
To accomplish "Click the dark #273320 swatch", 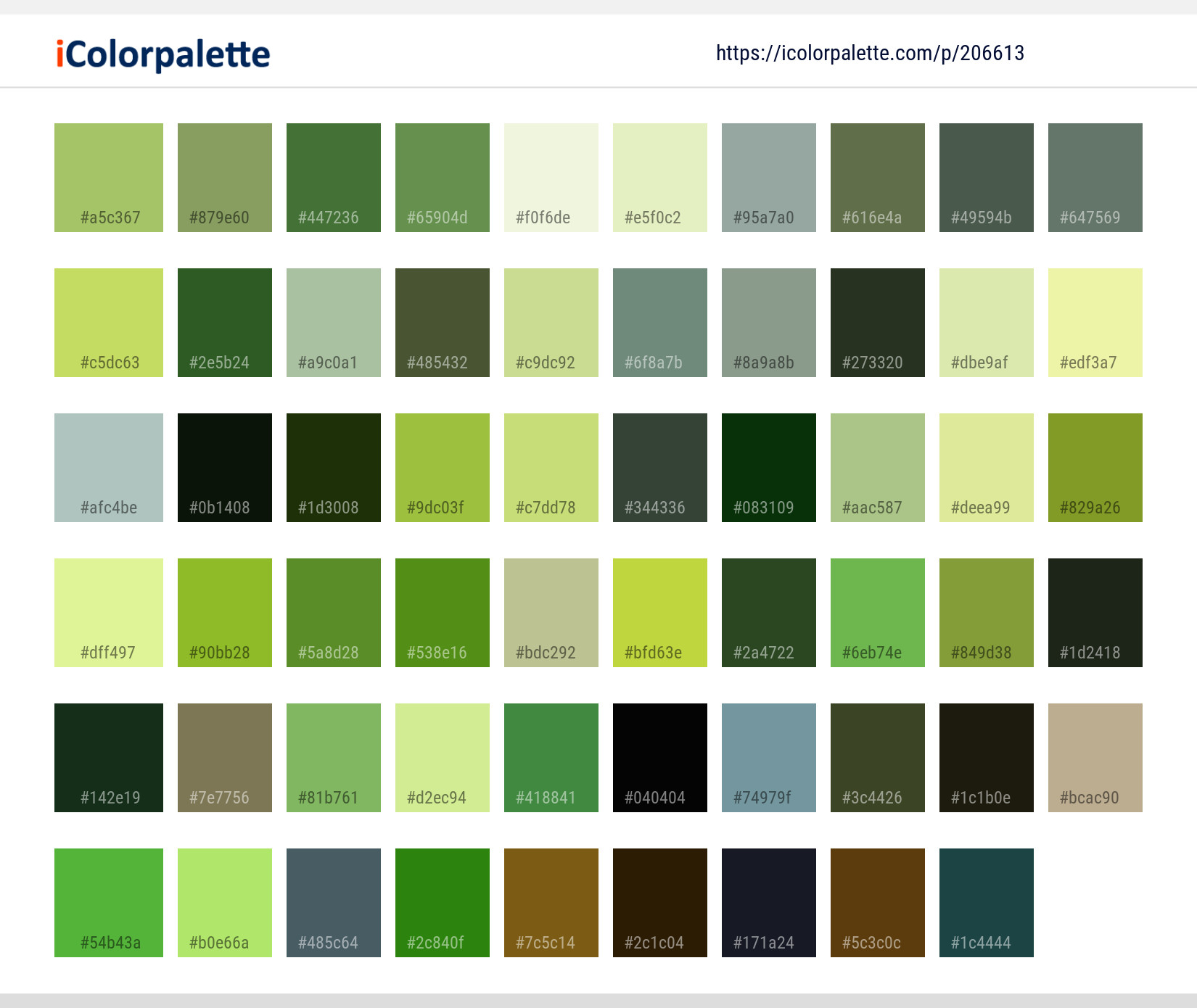I will click(878, 323).
